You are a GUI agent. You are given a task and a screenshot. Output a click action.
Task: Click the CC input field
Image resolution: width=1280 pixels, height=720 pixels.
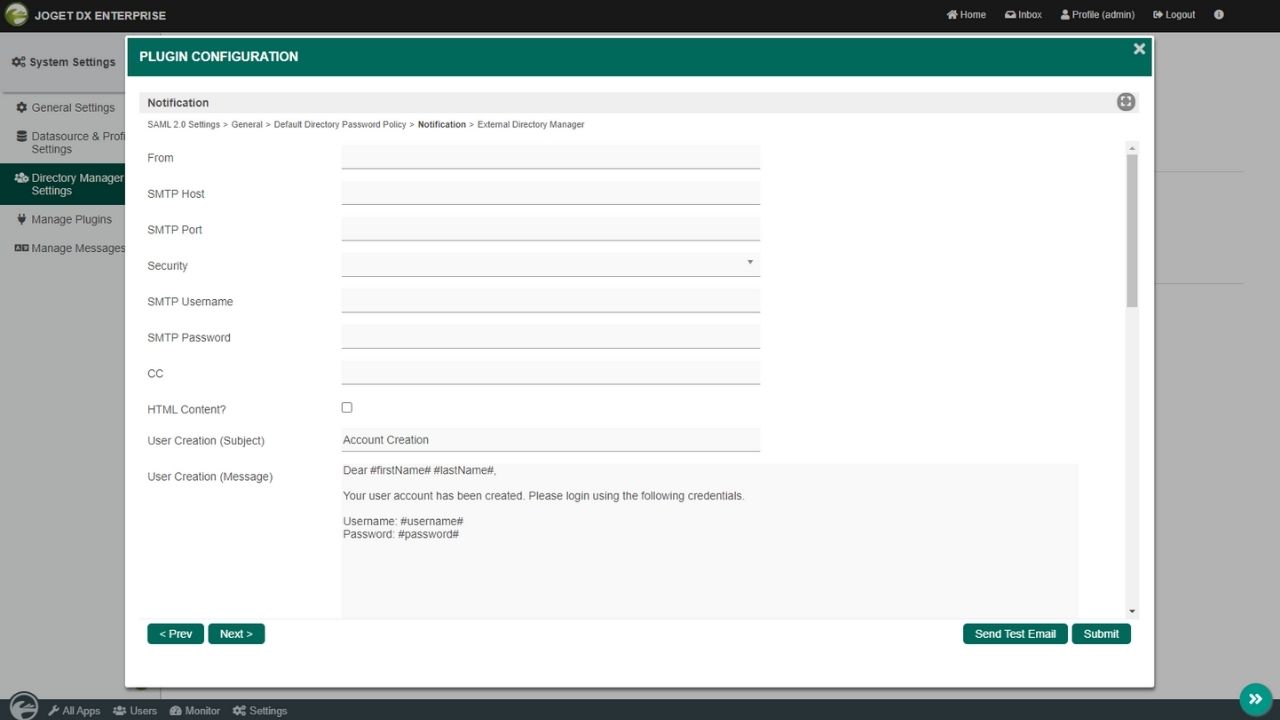pyautogui.click(x=551, y=373)
